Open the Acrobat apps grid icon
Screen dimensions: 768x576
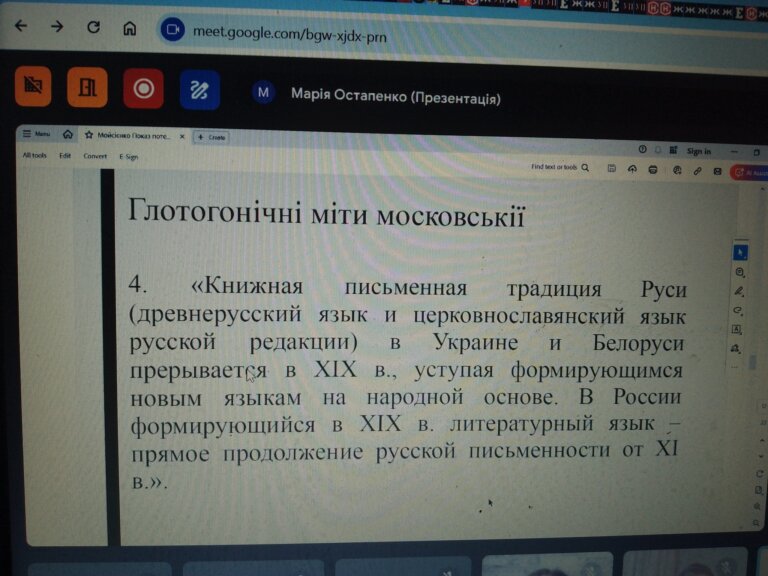point(673,150)
